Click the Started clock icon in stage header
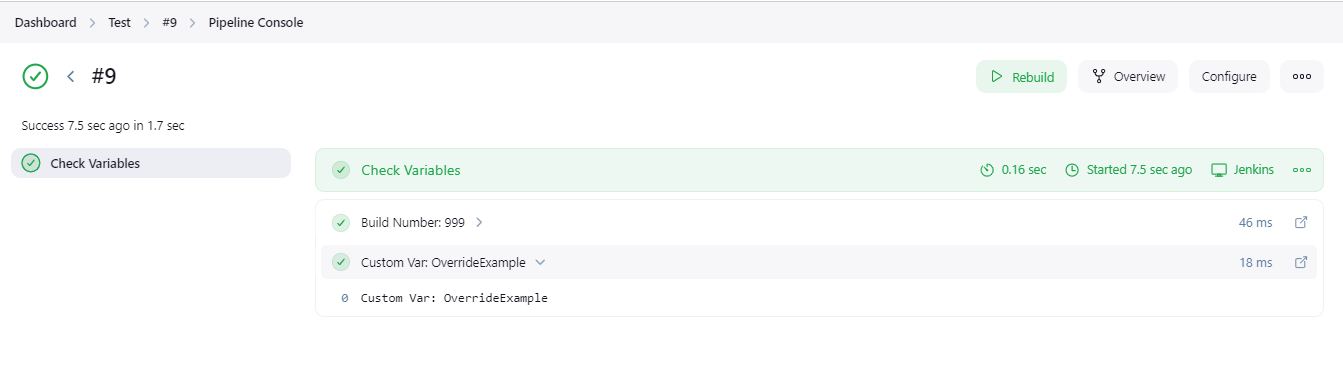The height and width of the screenshot is (388, 1343). coord(1073,170)
